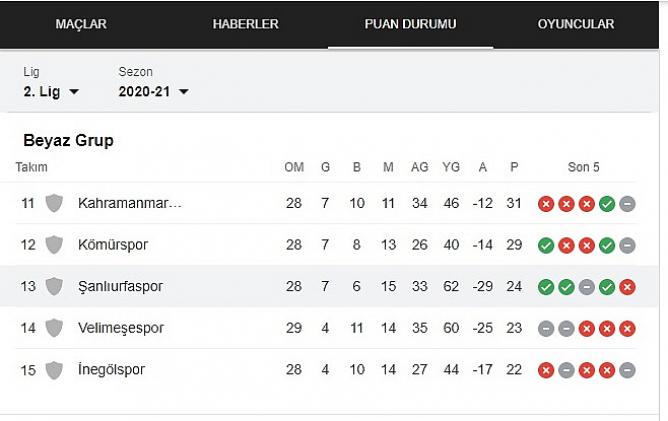668x421 pixels.
Task: Click the Şanlıurfaspor team shield icon
Action: click(x=54, y=286)
